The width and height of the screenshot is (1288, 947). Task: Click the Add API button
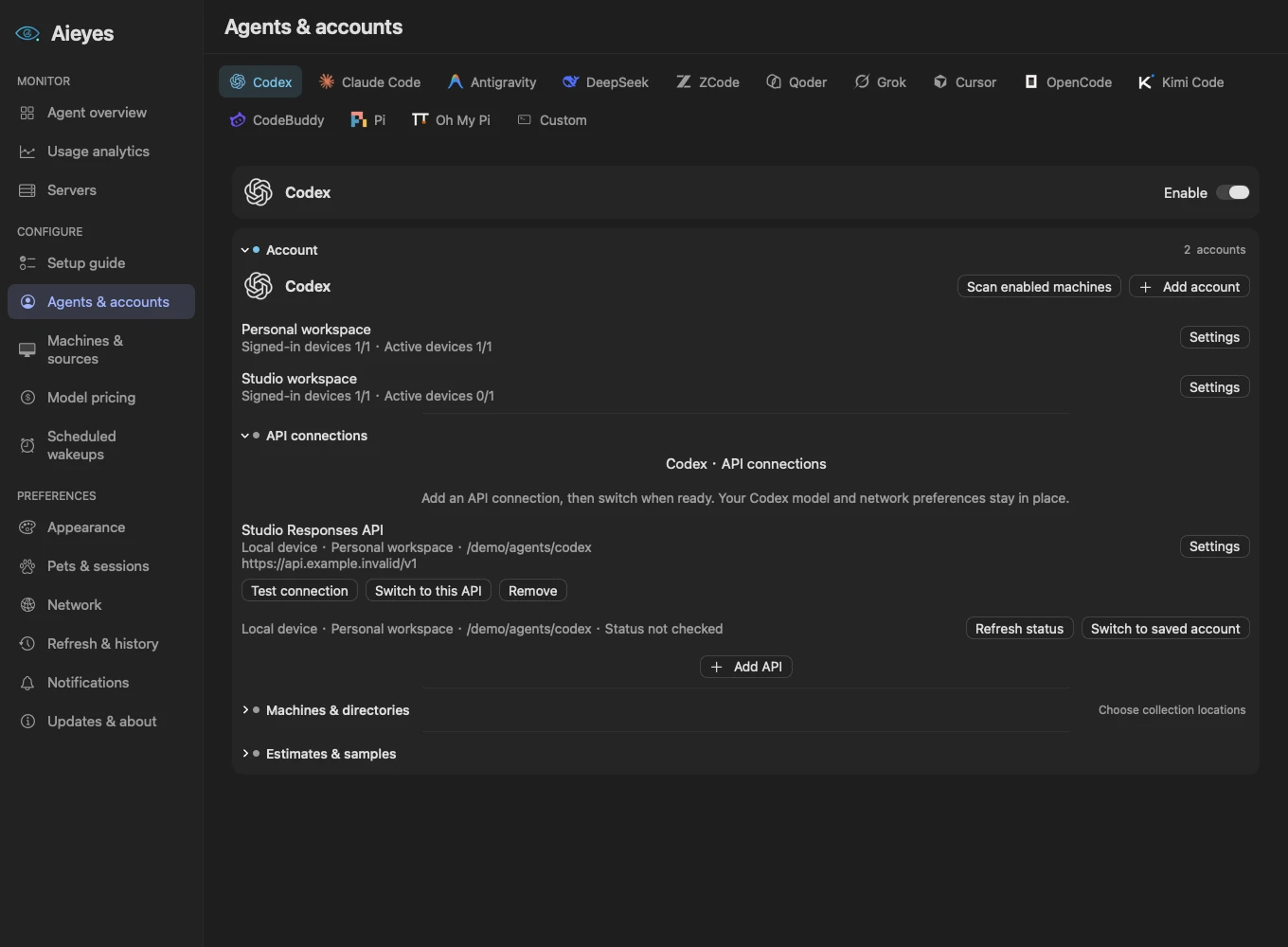746,667
